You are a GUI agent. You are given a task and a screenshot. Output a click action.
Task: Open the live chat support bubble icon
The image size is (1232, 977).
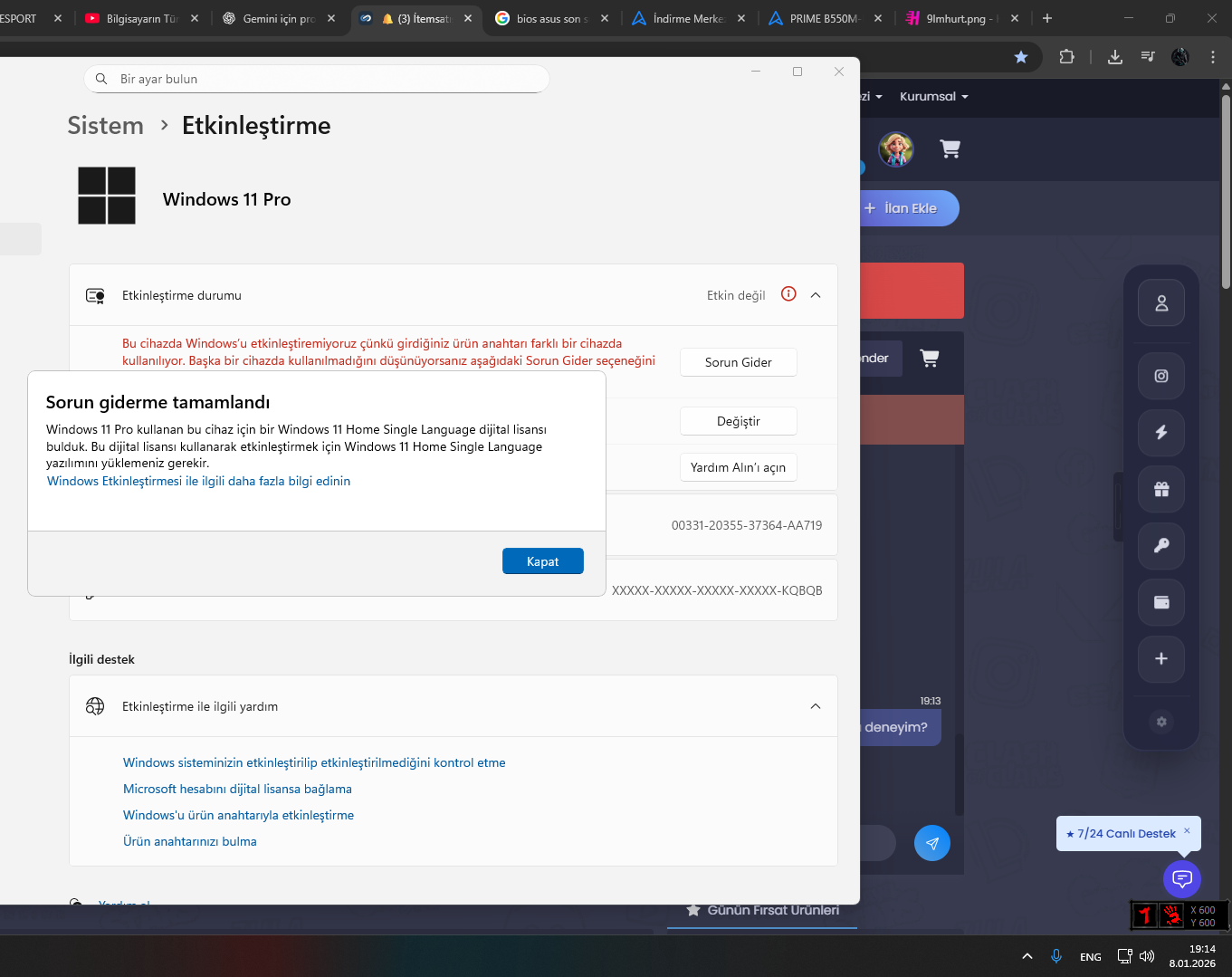pyautogui.click(x=1182, y=878)
